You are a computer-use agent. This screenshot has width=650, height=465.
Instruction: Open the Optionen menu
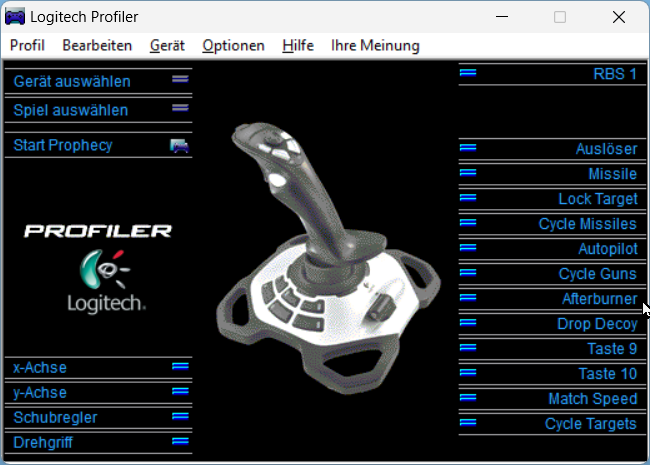click(233, 45)
